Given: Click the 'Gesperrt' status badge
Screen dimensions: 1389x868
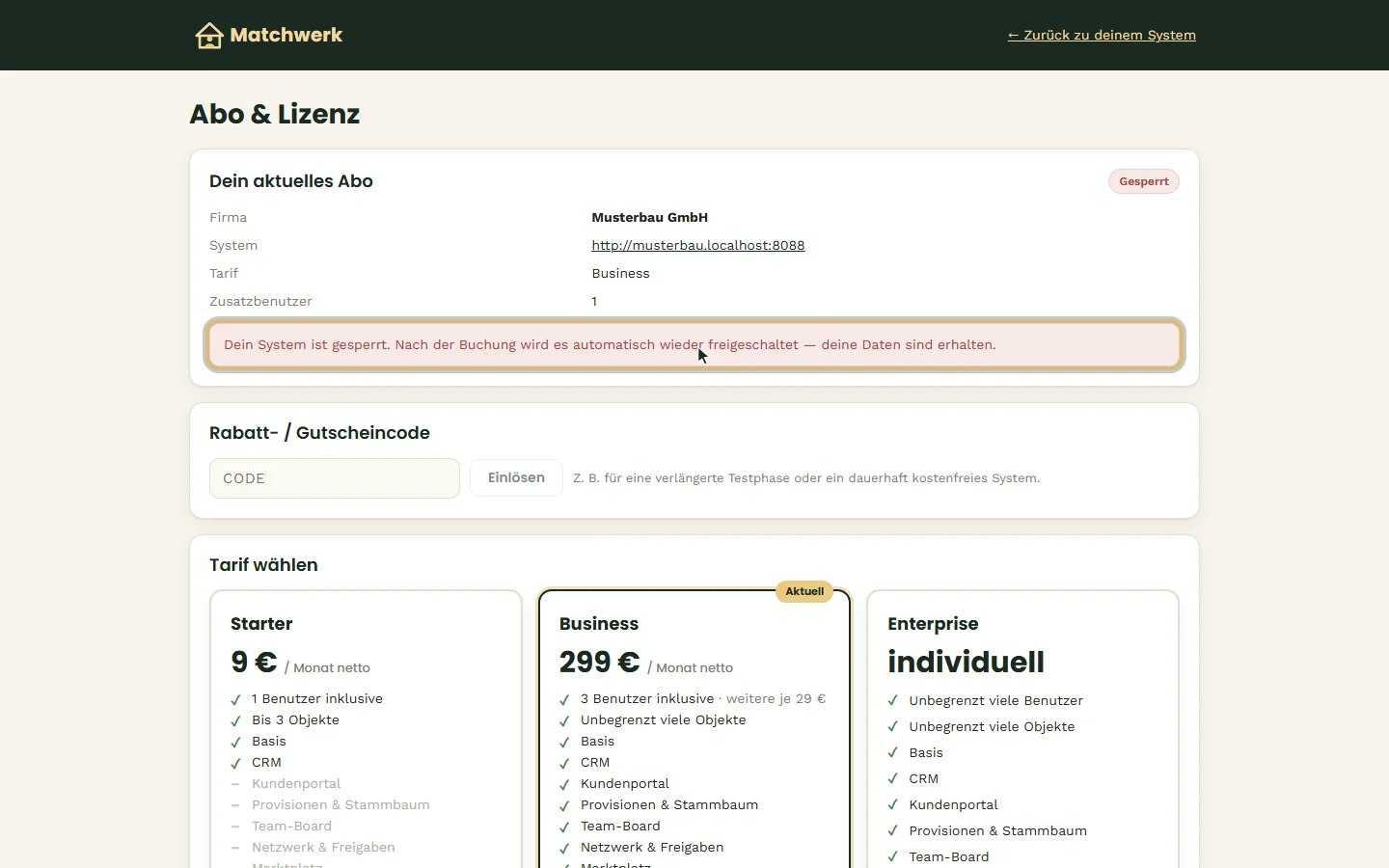Looking at the screenshot, I should point(1144,181).
